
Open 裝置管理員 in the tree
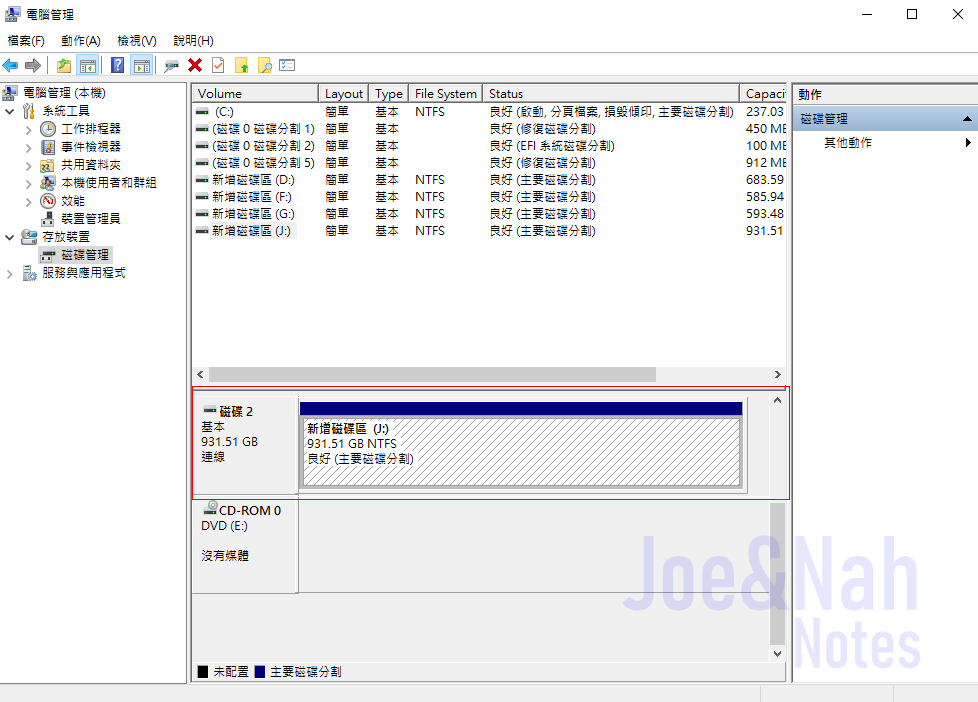(91, 219)
